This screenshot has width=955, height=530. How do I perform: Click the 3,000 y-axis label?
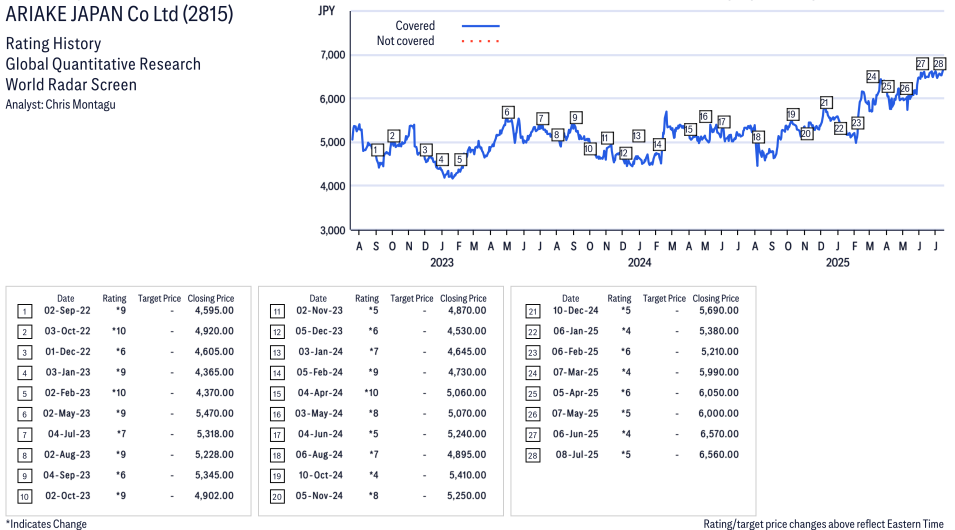(333, 230)
